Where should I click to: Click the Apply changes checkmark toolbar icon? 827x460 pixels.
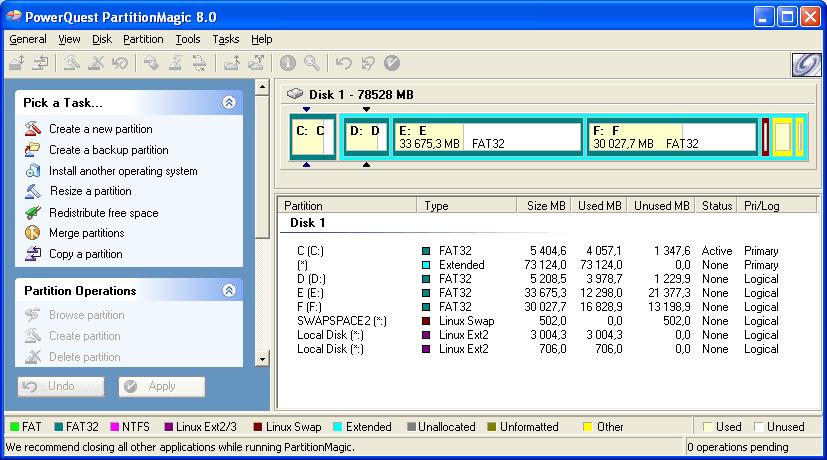(392, 63)
